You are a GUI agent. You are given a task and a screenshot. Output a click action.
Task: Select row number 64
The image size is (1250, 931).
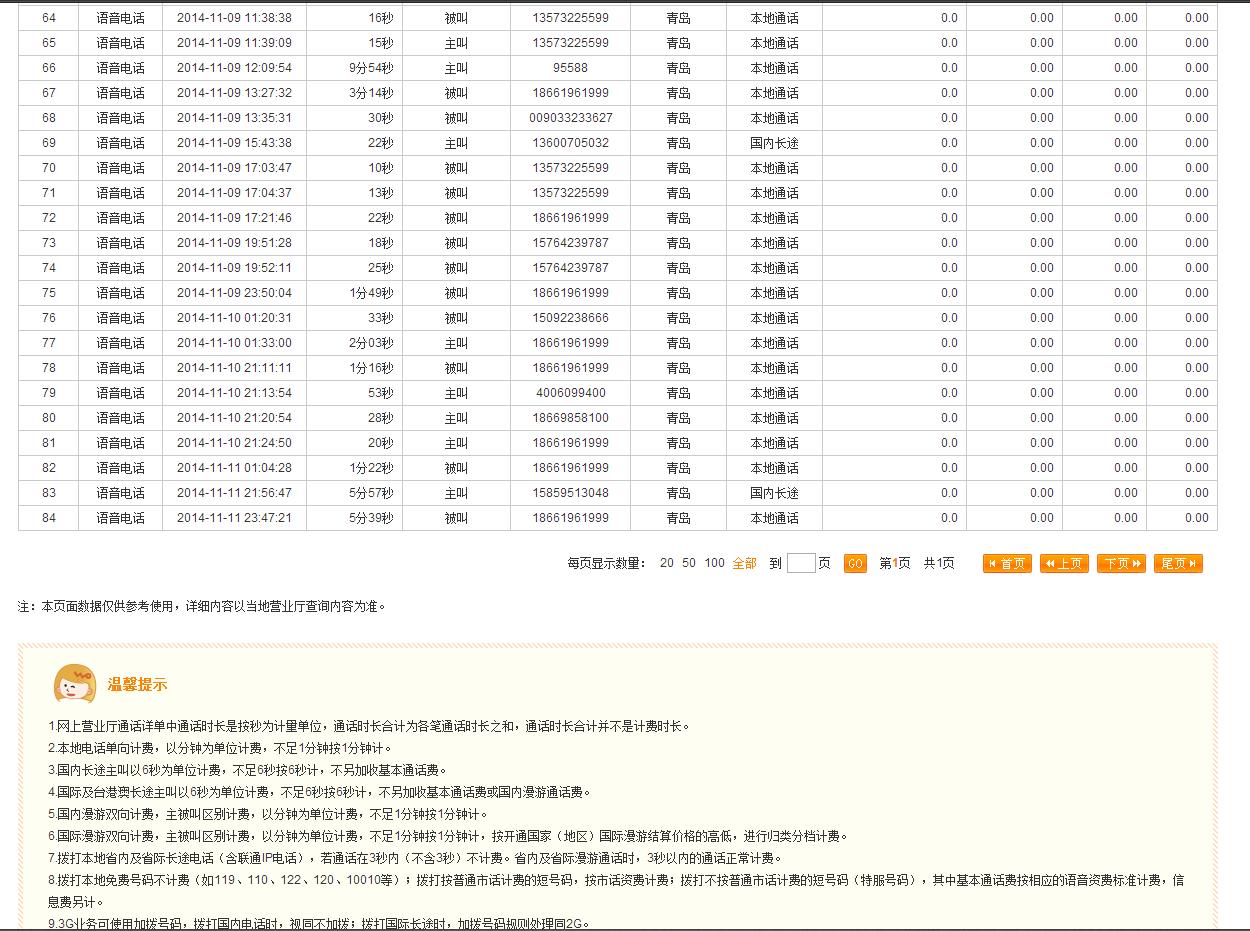pyautogui.click(x=49, y=18)
